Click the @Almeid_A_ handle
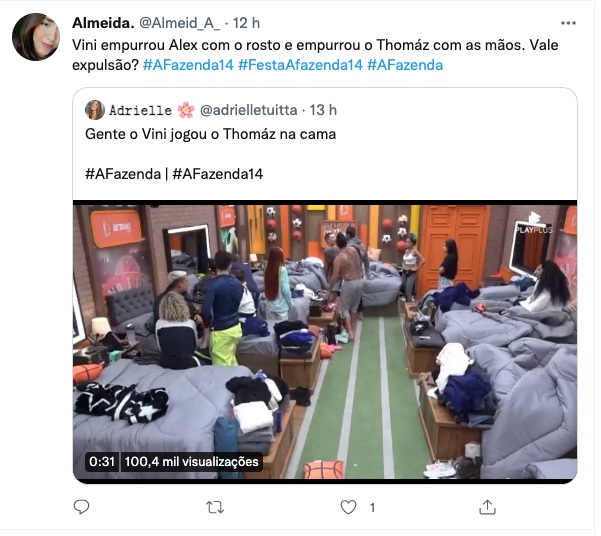Viewport: 601px width, 536px height. coord(181,23)
